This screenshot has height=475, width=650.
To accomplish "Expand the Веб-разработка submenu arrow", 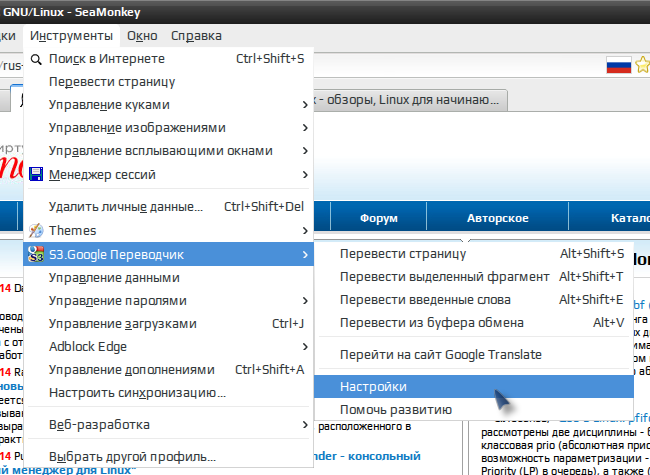I will tap(305, 424).
